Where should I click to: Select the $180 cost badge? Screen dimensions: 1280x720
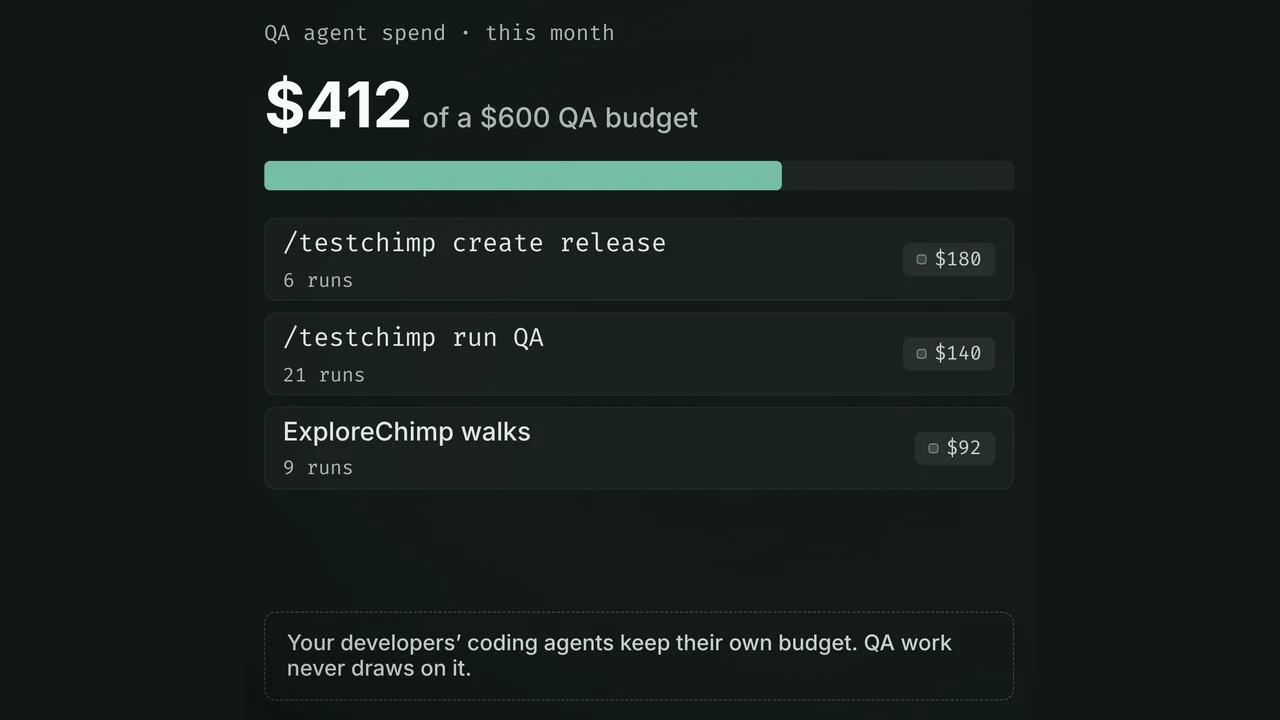tap(949, 259)
